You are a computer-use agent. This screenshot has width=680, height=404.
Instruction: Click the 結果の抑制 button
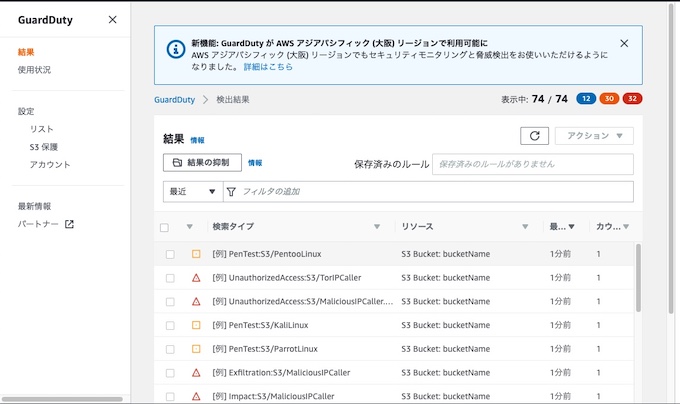[202, 163]
